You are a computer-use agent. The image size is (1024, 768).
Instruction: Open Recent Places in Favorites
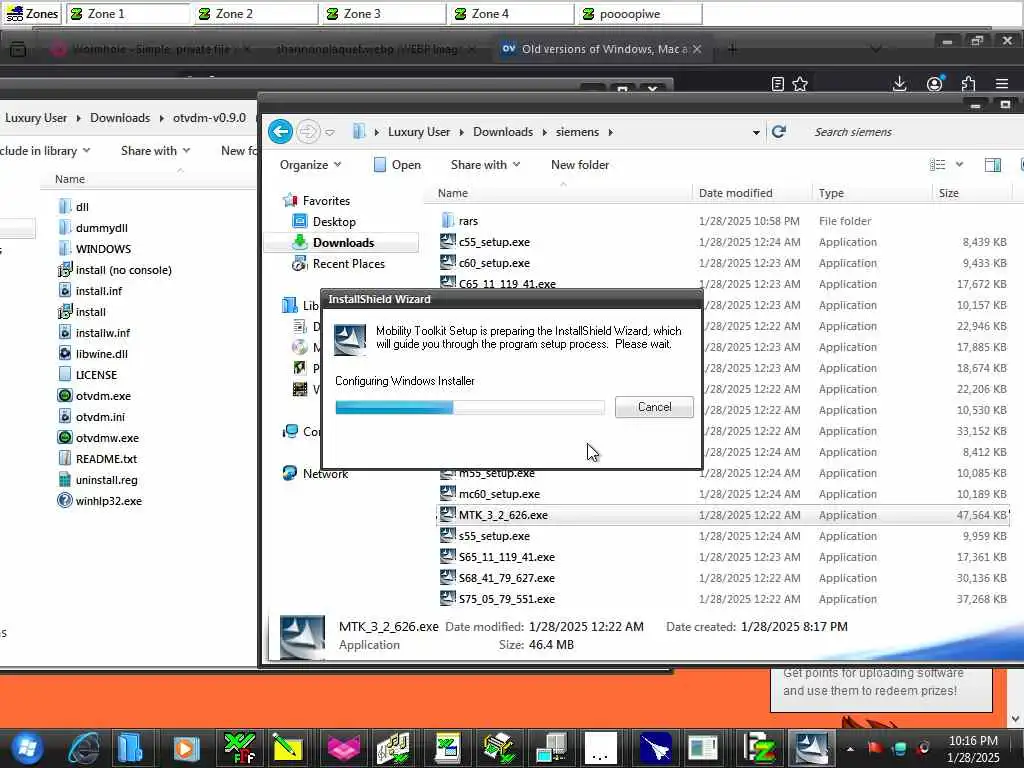tap(348, 264)
